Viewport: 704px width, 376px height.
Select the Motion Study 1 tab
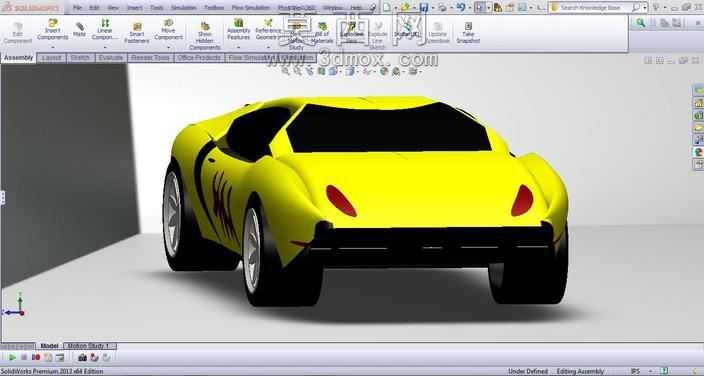point(90,346)
